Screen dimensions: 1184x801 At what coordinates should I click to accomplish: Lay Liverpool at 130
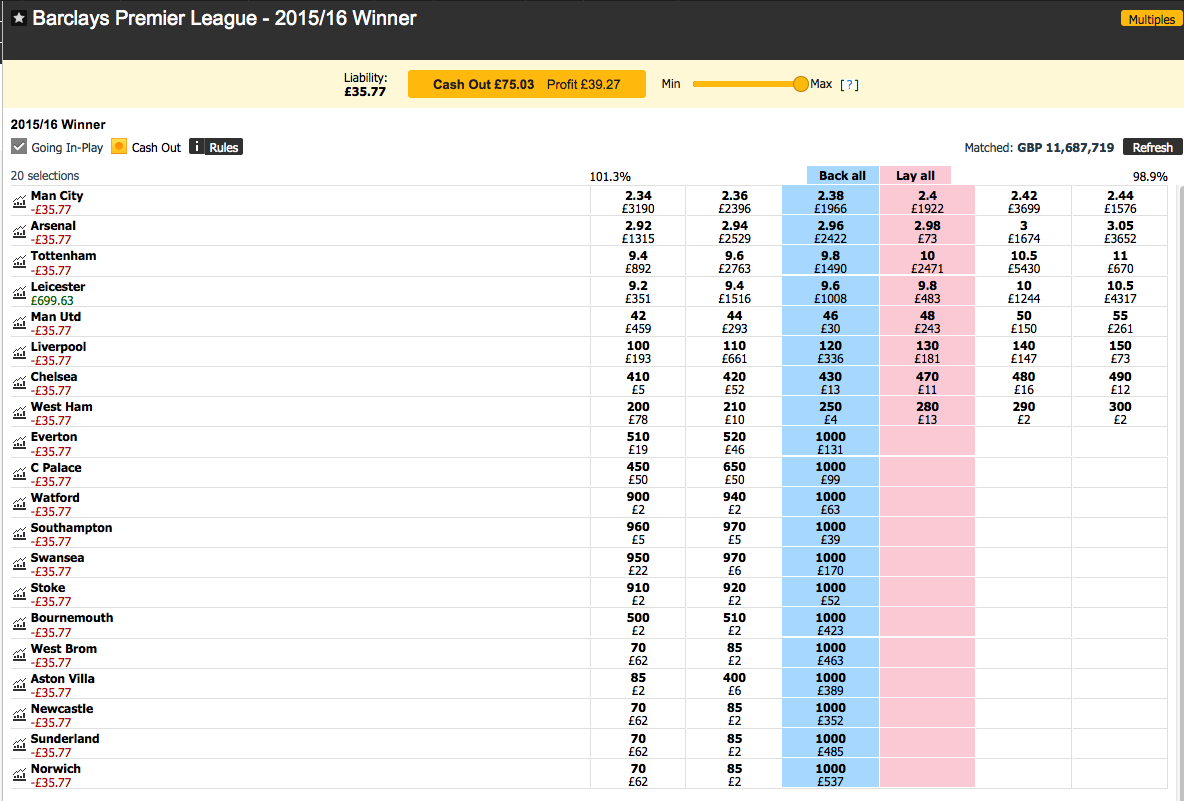(x=927, y=353)
